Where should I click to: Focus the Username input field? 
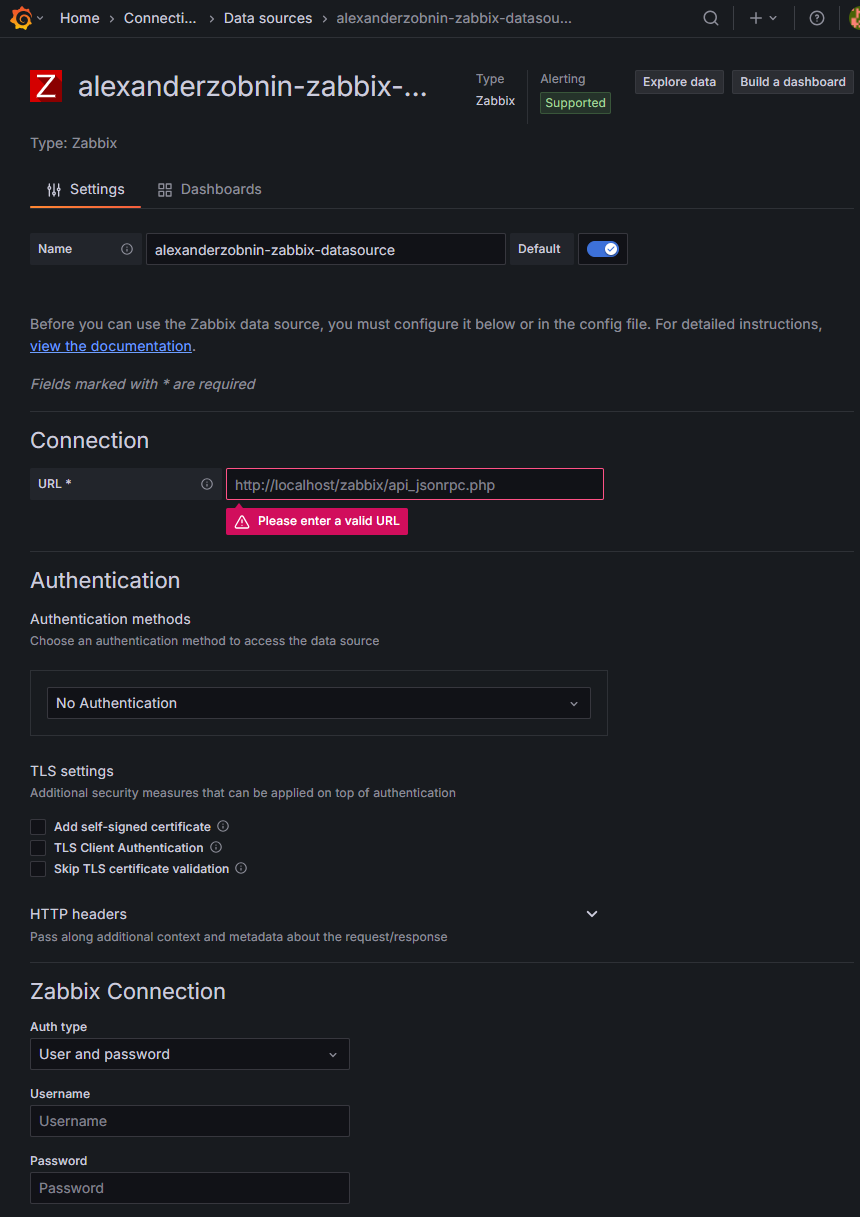pyautogui.click(x=190, y=1121)
